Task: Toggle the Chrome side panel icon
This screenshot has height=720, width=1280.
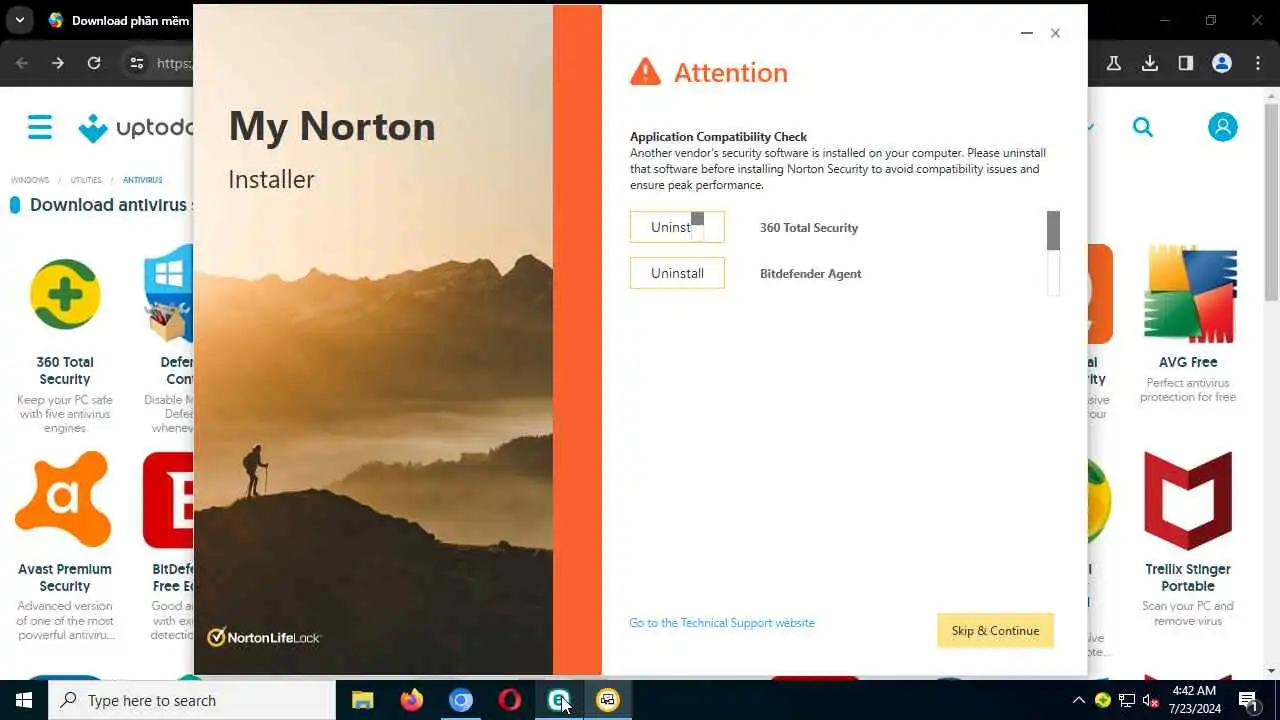Action: pos(1186,63)
